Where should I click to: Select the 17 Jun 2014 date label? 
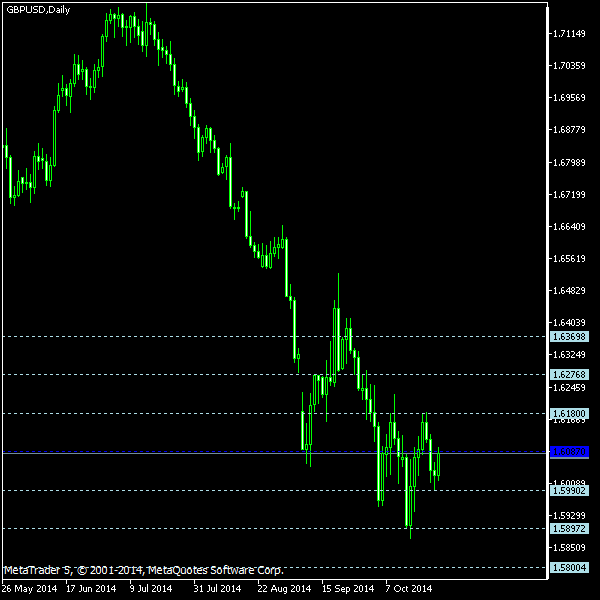pos(91,589)
